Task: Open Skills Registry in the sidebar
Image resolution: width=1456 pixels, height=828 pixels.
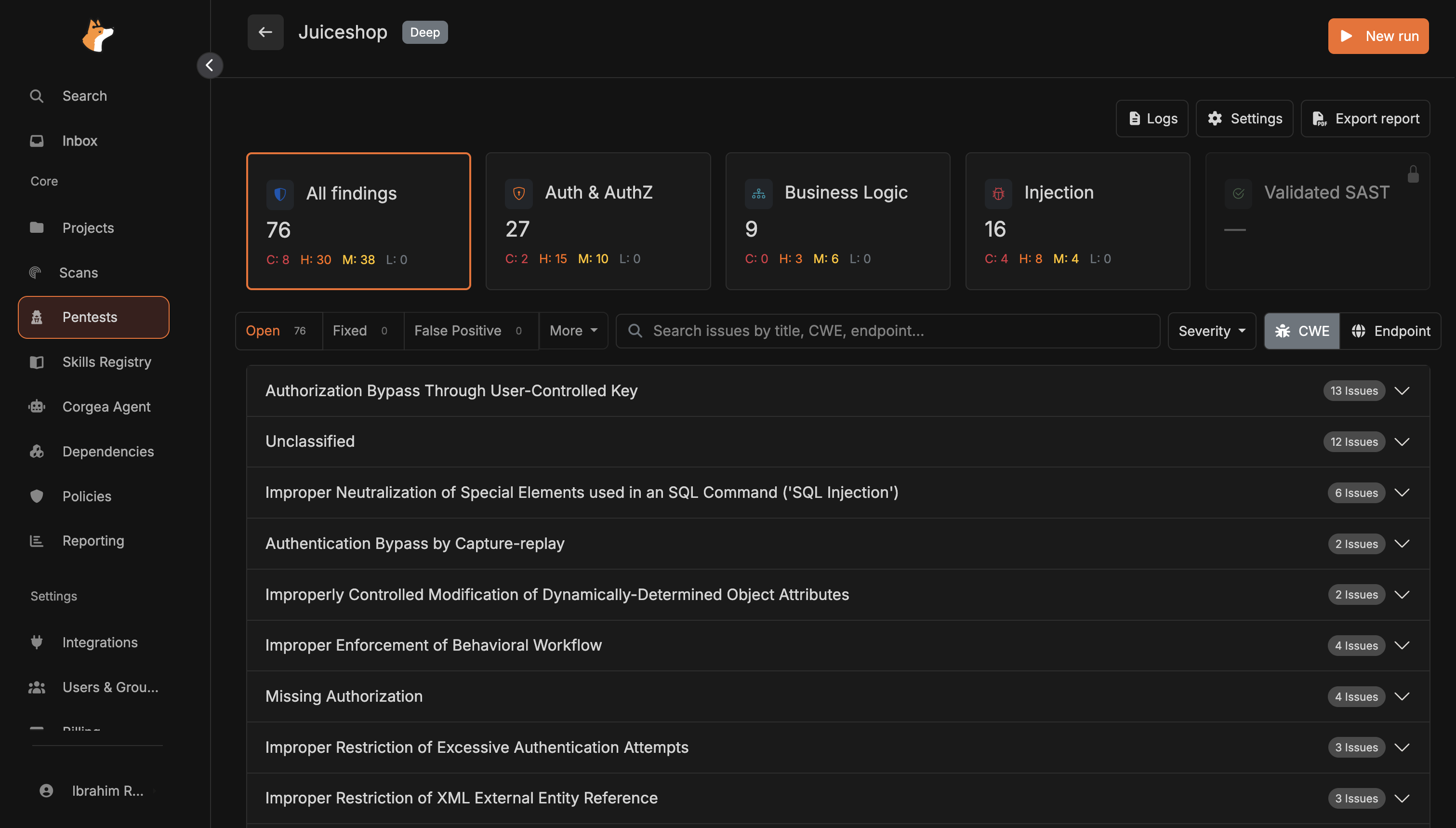Action: [x=94, y=362]
